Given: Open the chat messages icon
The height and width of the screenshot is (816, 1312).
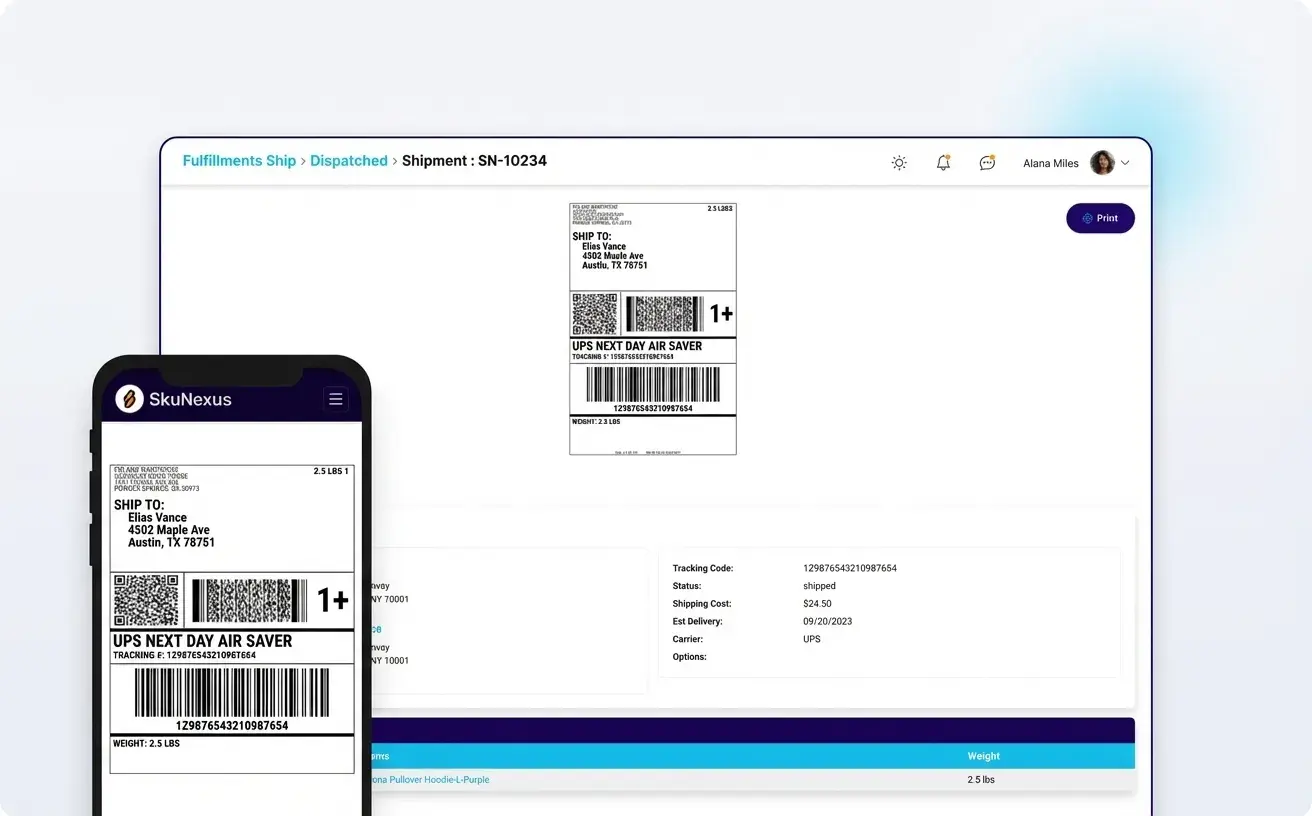Looking at the screenshot, I should [x=986, y=162].
